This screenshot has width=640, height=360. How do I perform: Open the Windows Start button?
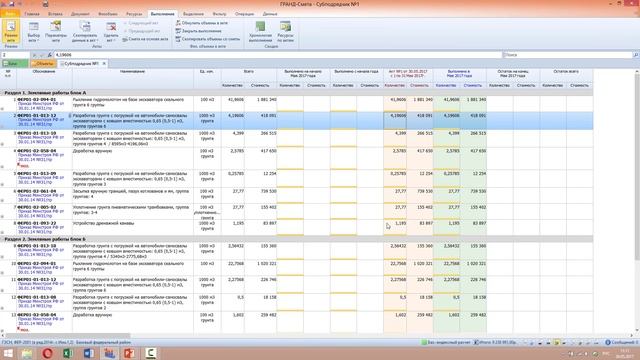(8, 353)
